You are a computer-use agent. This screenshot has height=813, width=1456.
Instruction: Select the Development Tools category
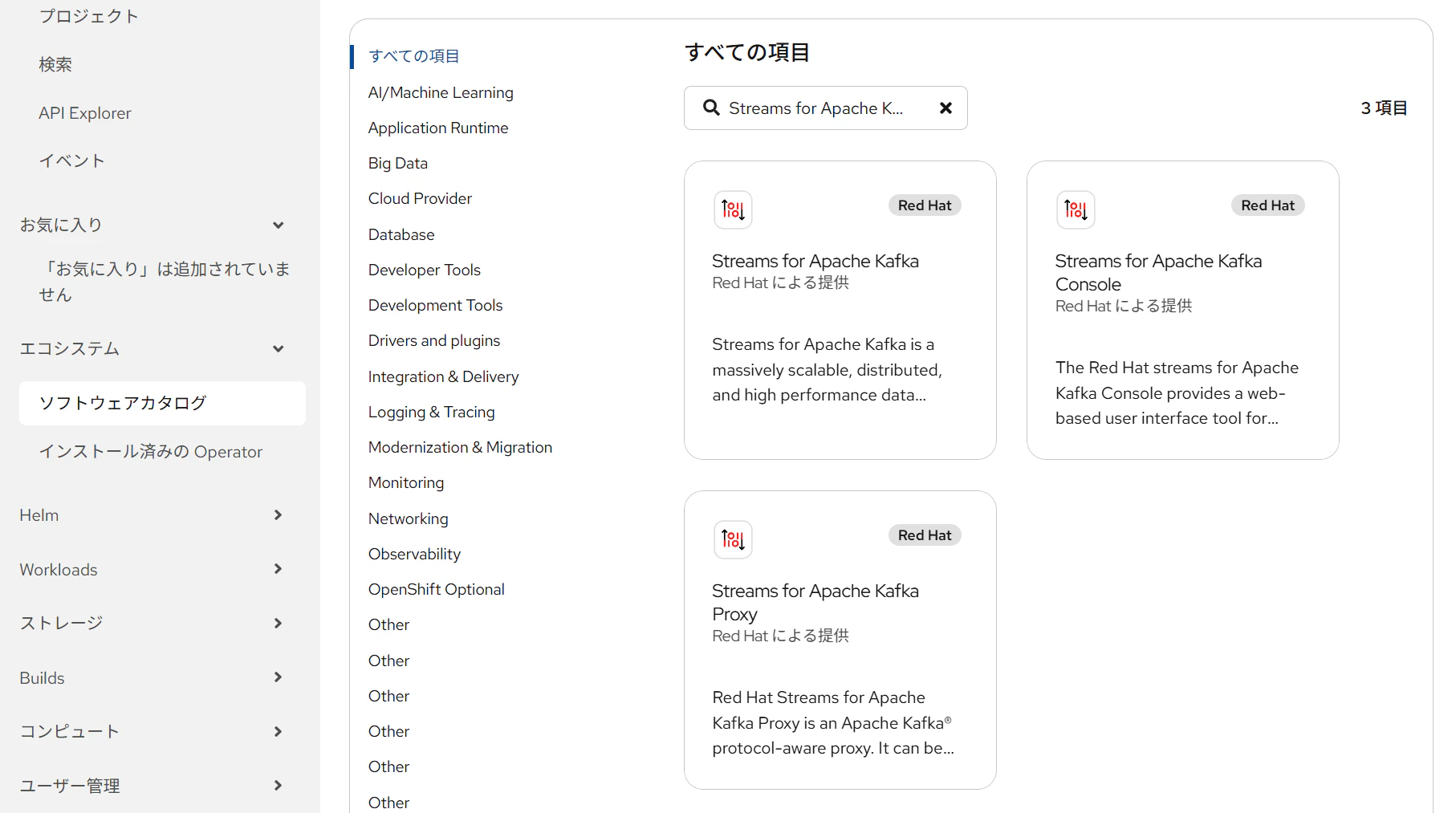pyautogui.click(x=435, y=305)
